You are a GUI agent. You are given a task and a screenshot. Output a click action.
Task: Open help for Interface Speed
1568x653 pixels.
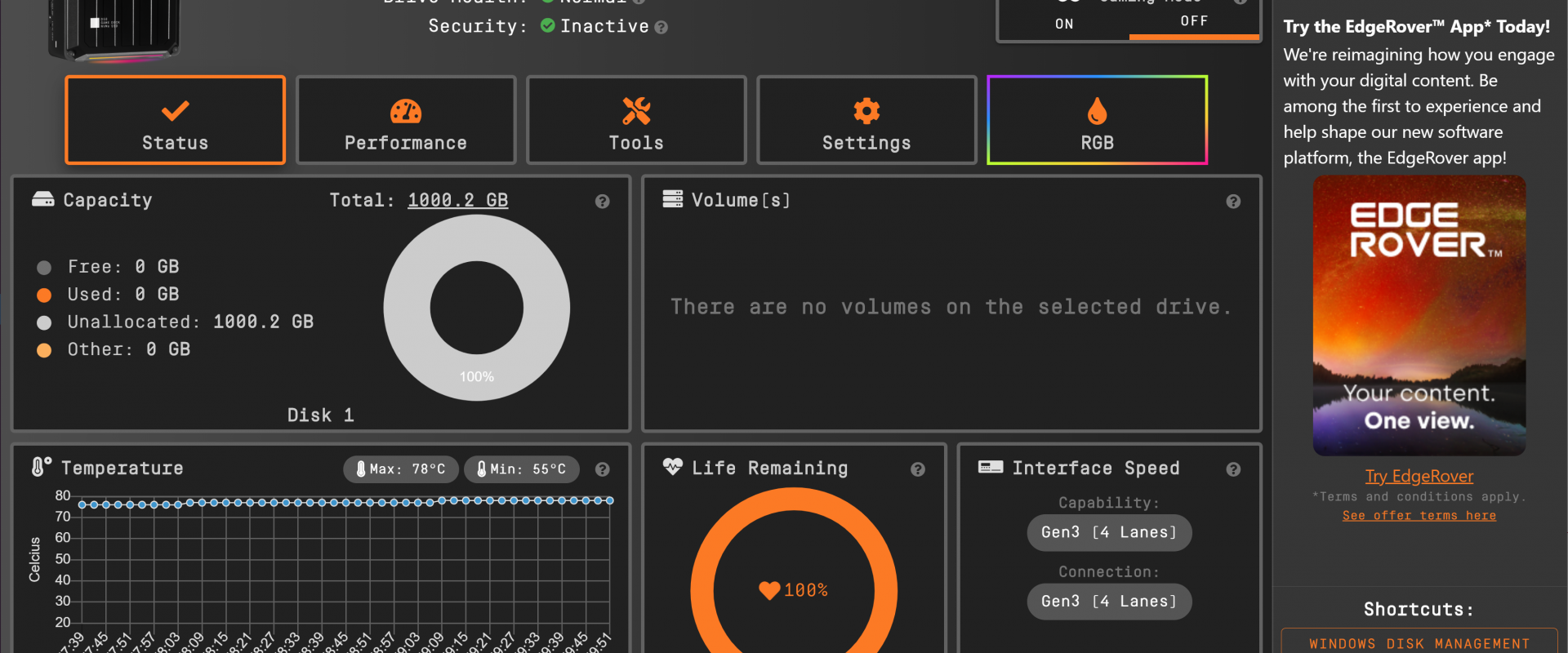tap(1233, 469)
